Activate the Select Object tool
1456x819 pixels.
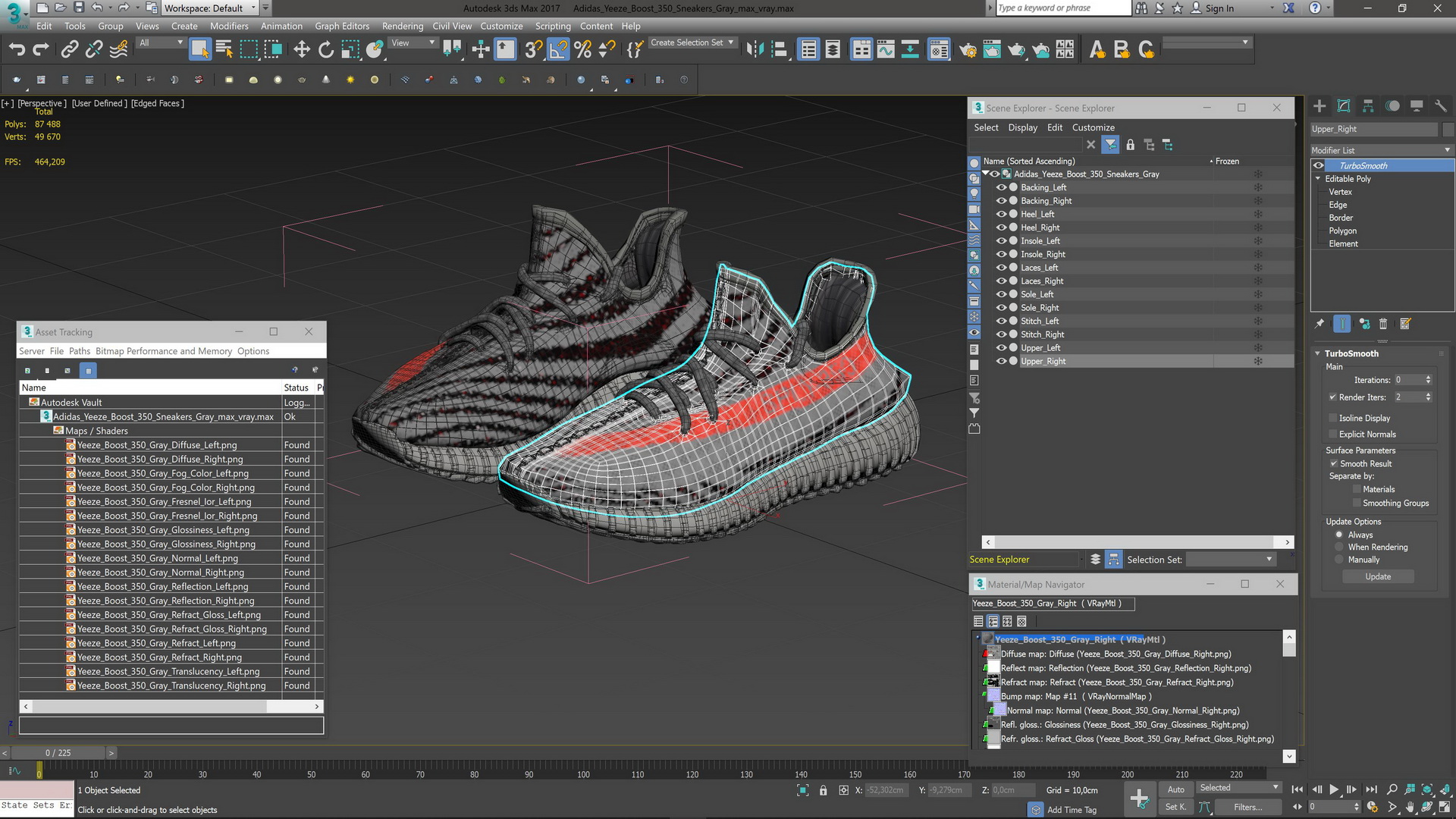pos(199,50)
